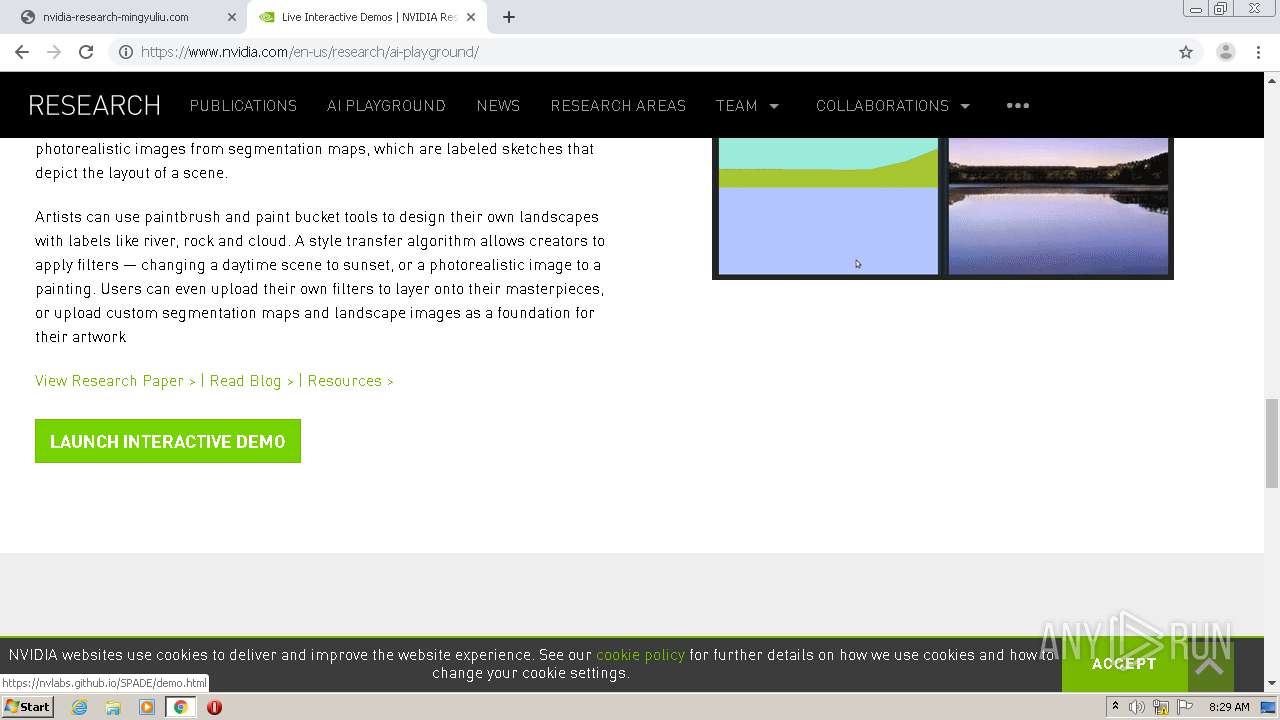Screen dimensions: 1280x720
Task: Click the browser forward arrow
Action: pos(54,52)
